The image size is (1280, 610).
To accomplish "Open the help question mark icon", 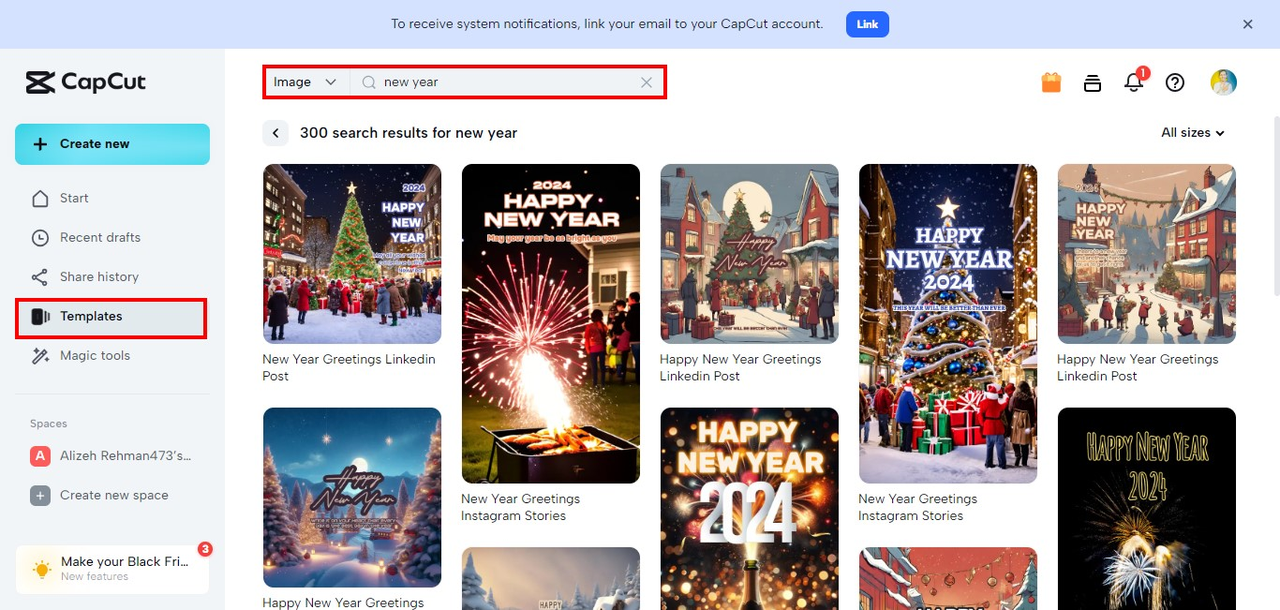I will (1175, 83).
